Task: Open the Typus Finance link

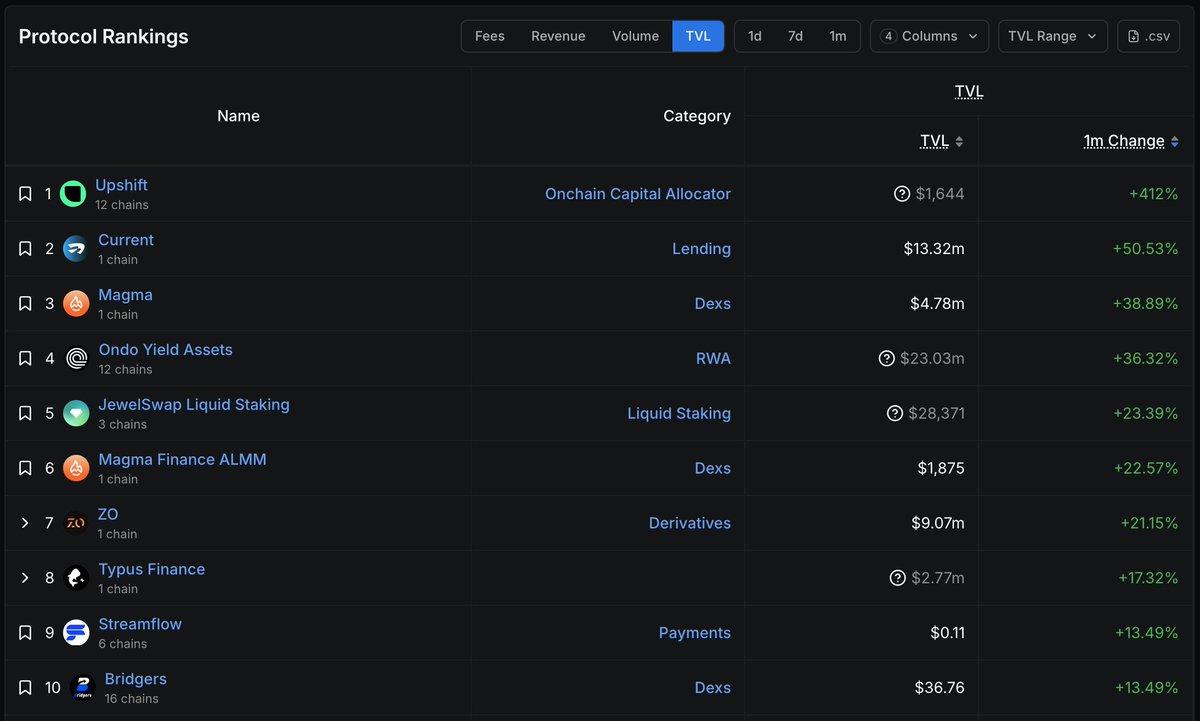Action: pos(151,569)
